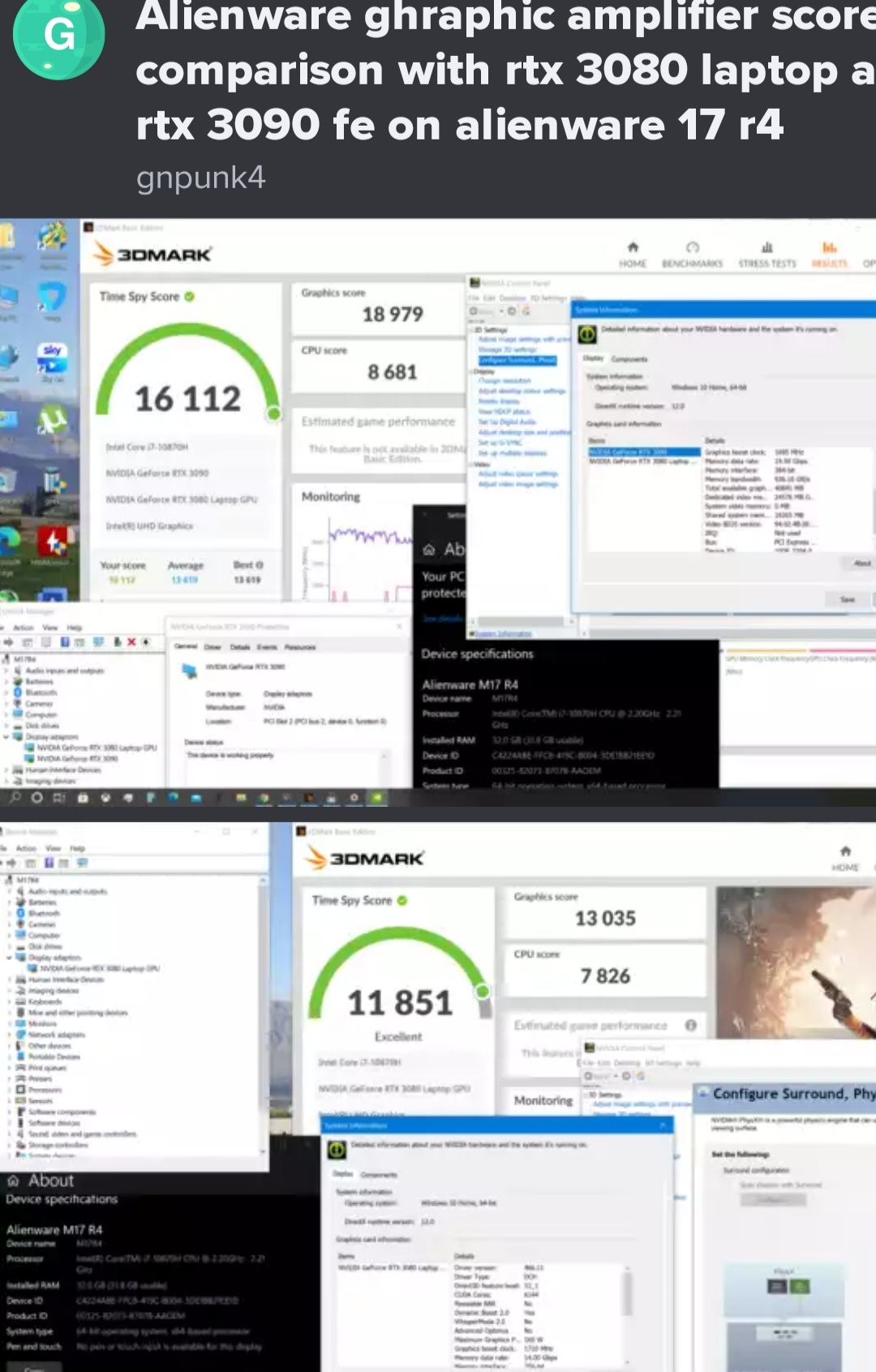Select highlighted RTX 3090 item in System Information list
876x1372 pixels.
(644, 452)
